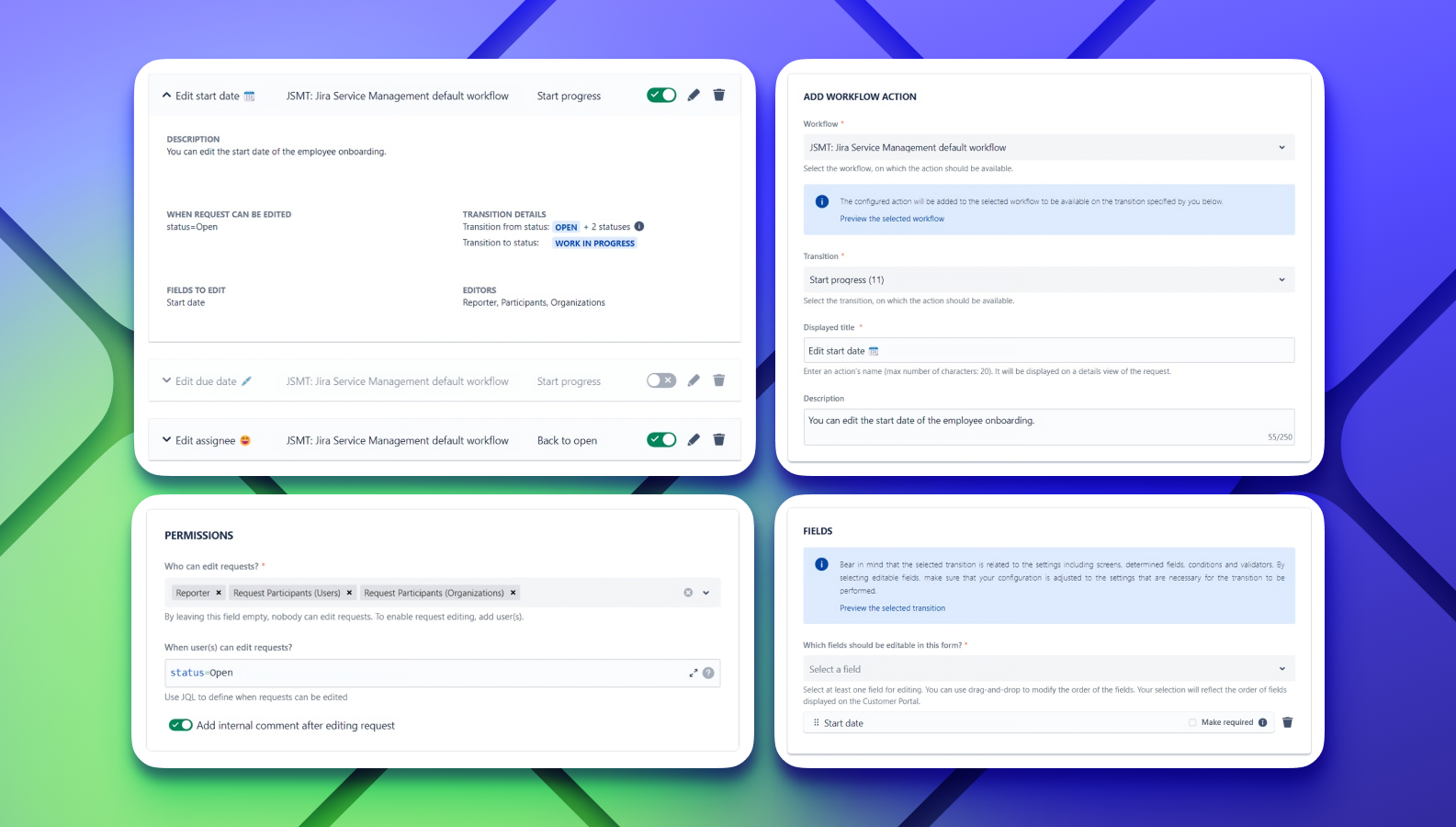
Task: Remove the Reporter chip from editors
Action: pyautogui.click(x=219, y=593)
